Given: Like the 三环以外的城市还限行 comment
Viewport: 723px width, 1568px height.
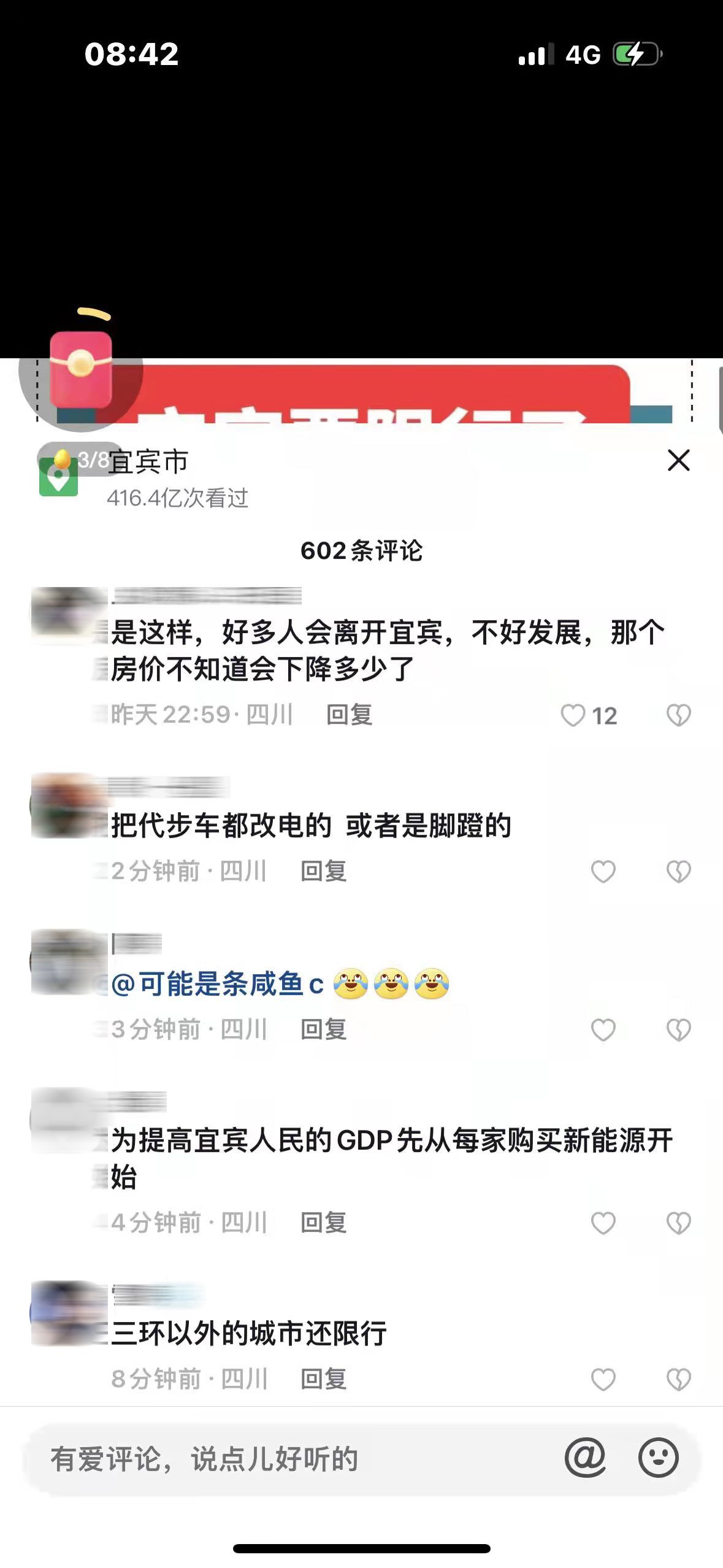Looking at the screenshot, I should pos(603,1379).
